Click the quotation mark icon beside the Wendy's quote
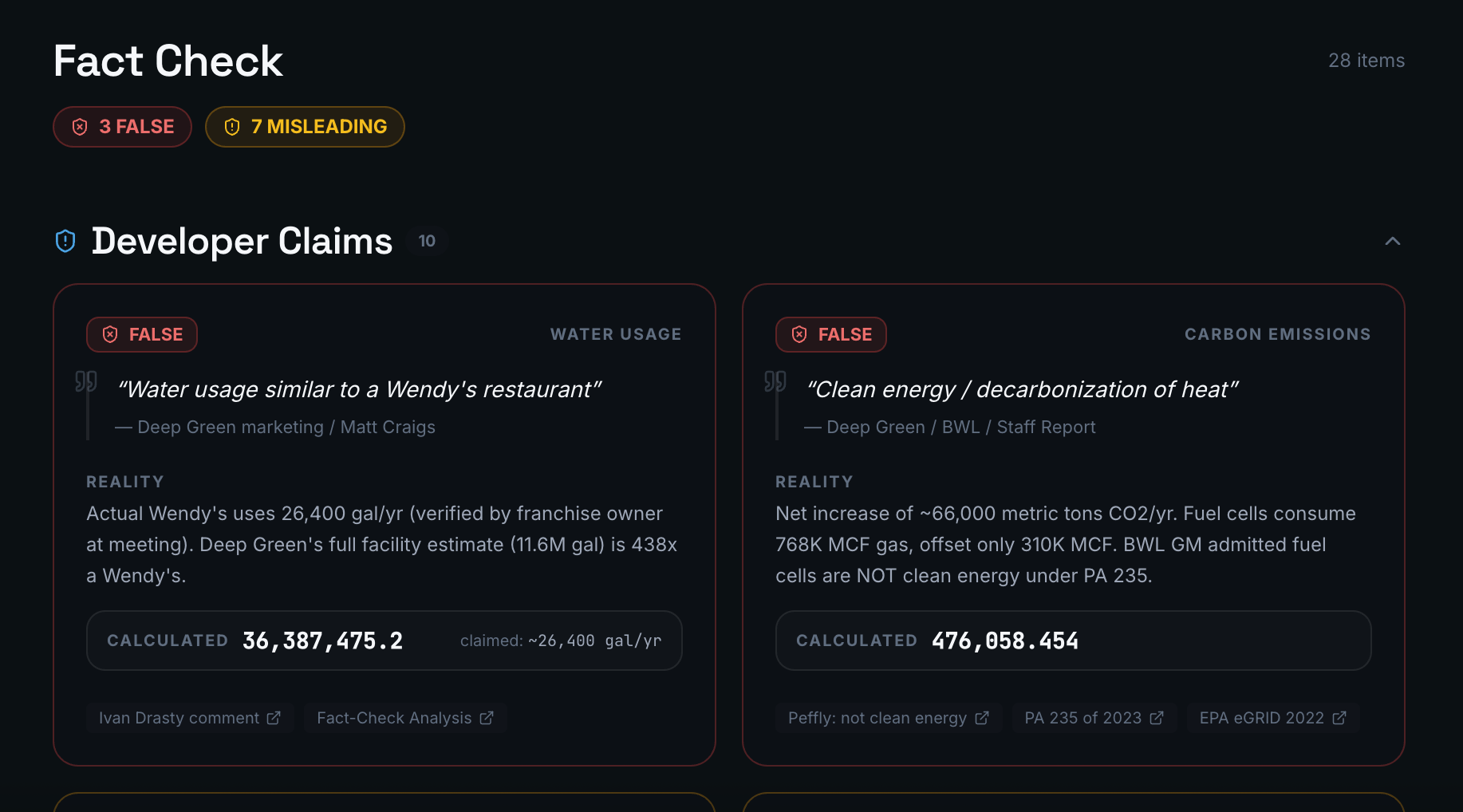Screen dimensions: 1463x812 (x=88, y=383)
